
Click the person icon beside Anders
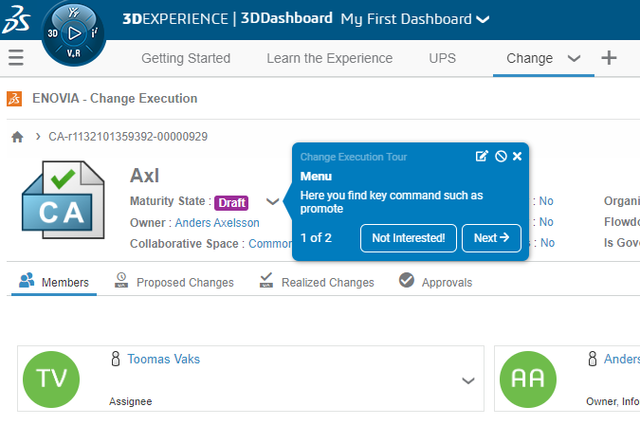[592, 359]
